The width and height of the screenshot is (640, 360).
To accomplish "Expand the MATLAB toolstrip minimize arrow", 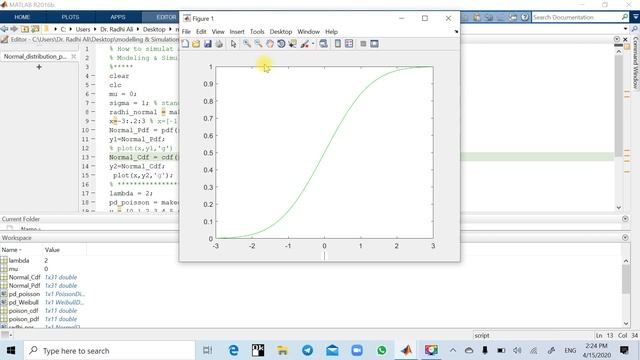I will point(636,17).
